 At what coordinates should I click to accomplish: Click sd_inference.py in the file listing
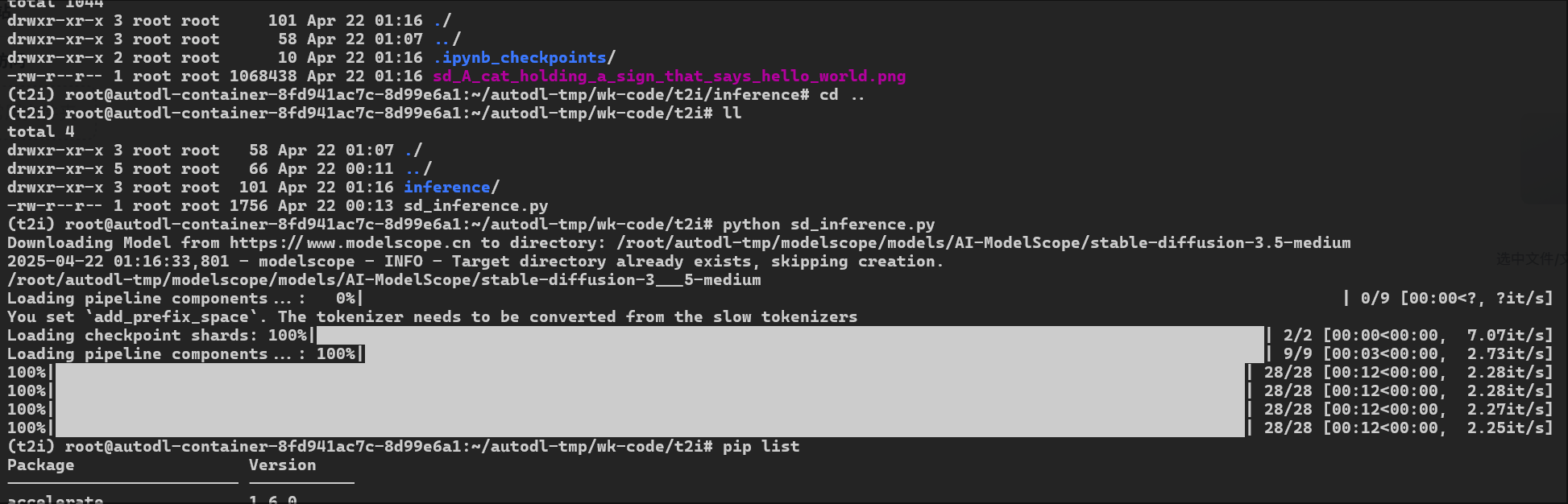click(475, 206)
